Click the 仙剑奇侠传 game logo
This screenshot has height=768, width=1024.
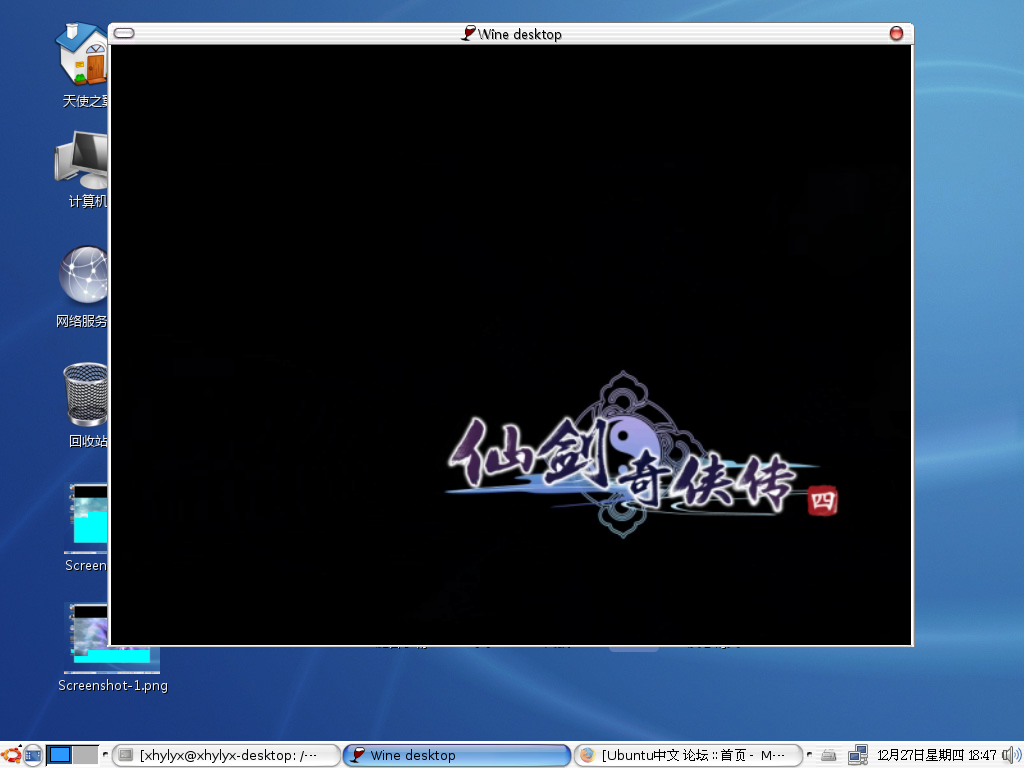point(641,456)
